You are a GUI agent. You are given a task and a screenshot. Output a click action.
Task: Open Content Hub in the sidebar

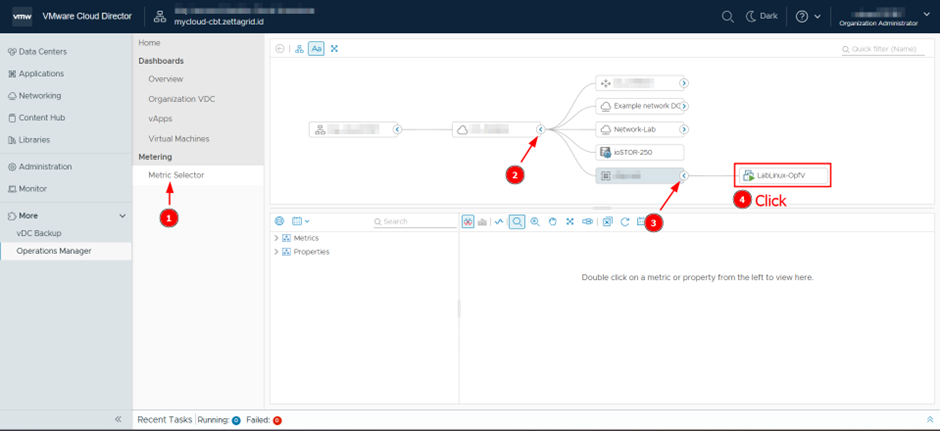pos(36,118)
